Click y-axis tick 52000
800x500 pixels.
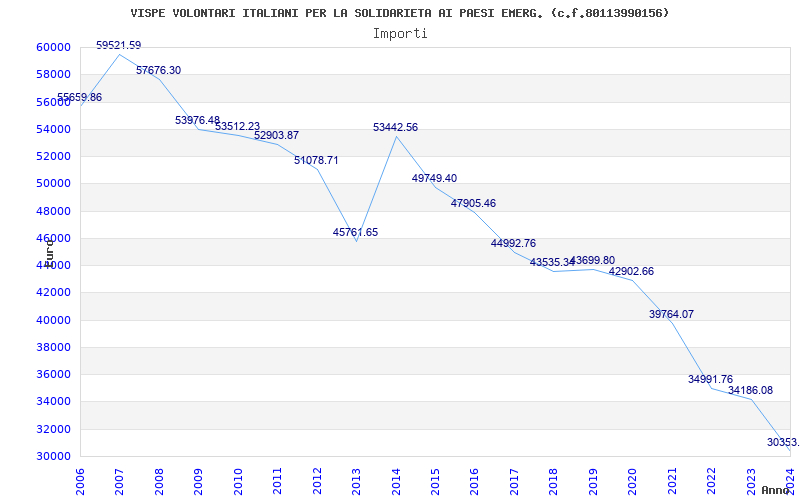click(53, 157)
